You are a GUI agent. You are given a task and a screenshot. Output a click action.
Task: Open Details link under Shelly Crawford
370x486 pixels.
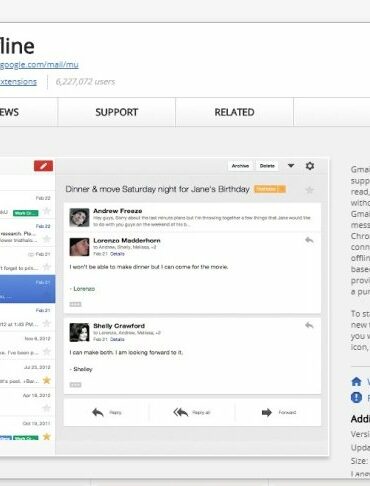[117, 339]
